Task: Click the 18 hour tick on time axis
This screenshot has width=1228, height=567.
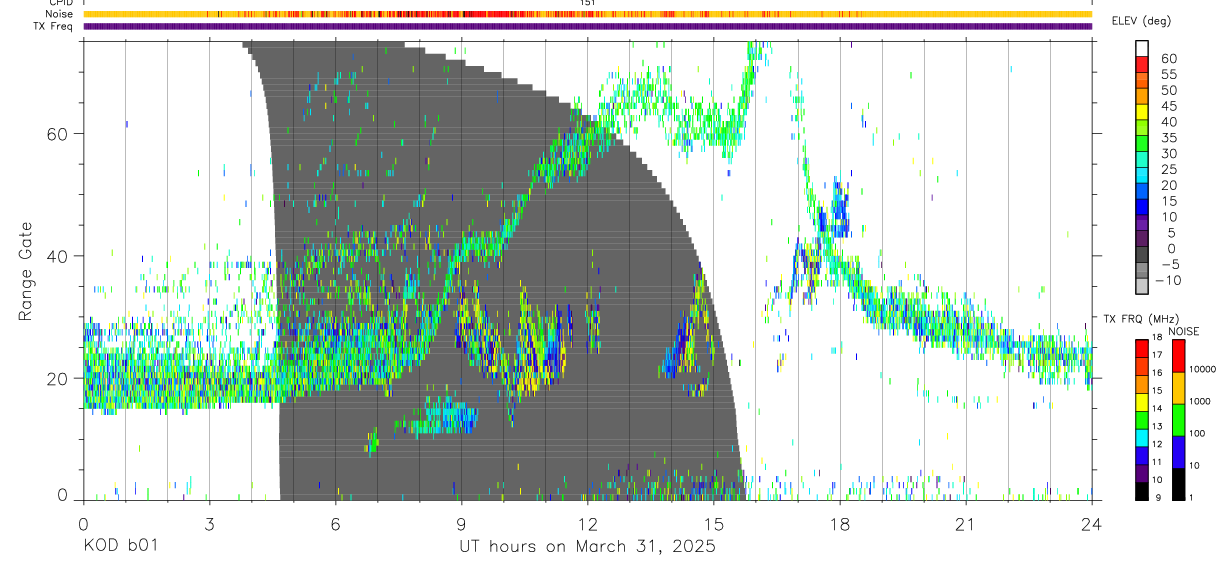Action: pyautogui.click(x=840, y=523)
